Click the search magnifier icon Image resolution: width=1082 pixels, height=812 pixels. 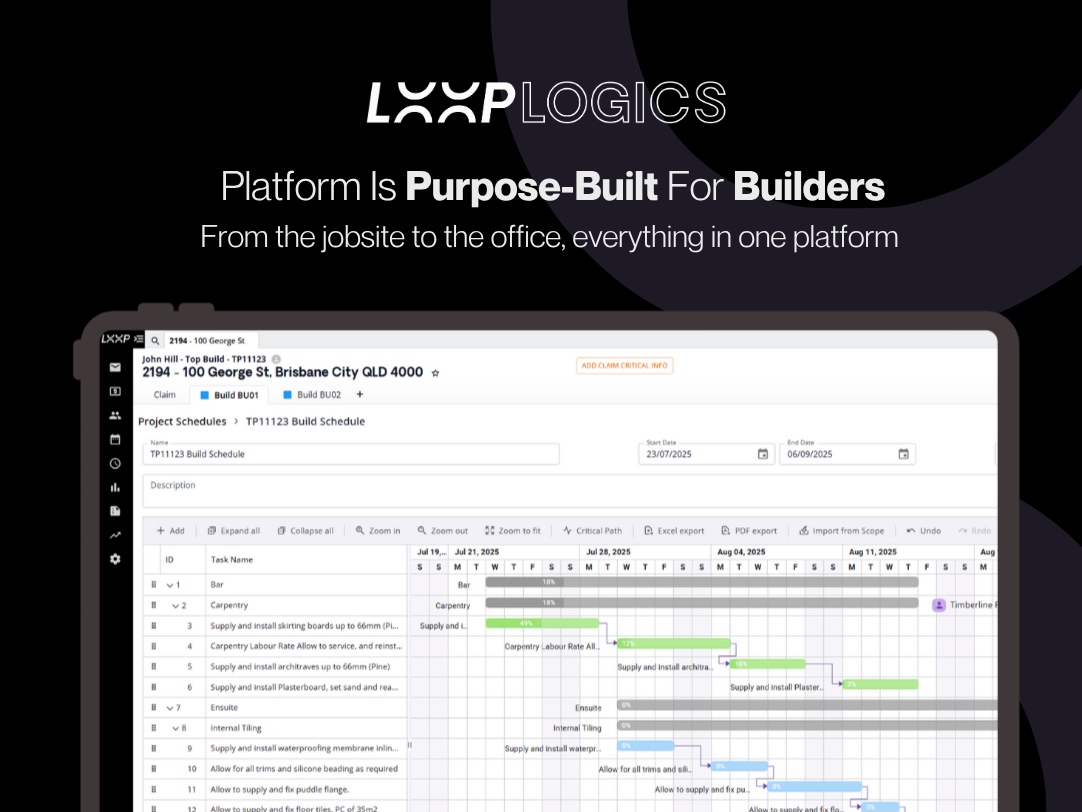point(155,341)
